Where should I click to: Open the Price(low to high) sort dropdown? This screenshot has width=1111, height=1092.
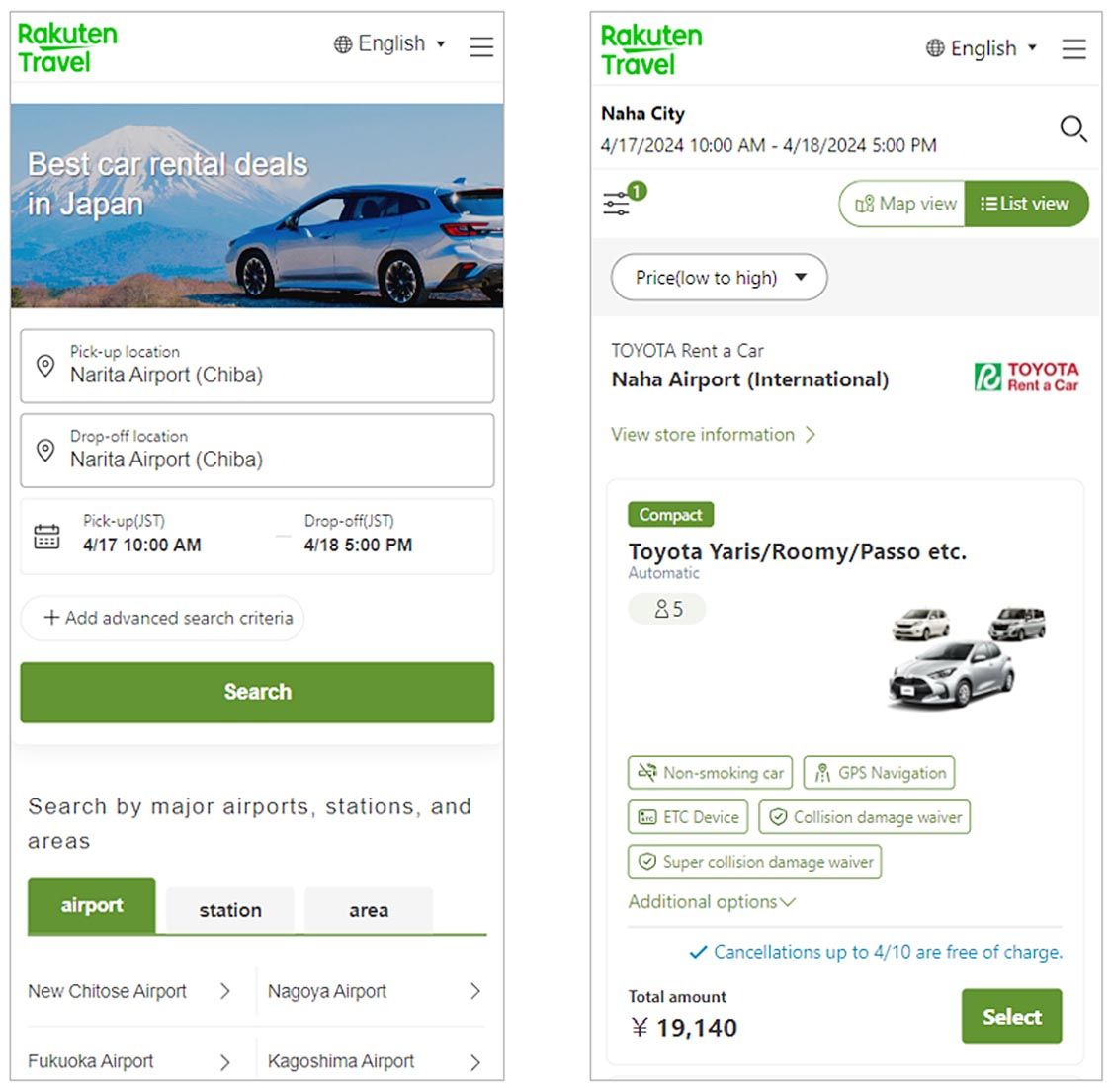(x=719, y=278)
